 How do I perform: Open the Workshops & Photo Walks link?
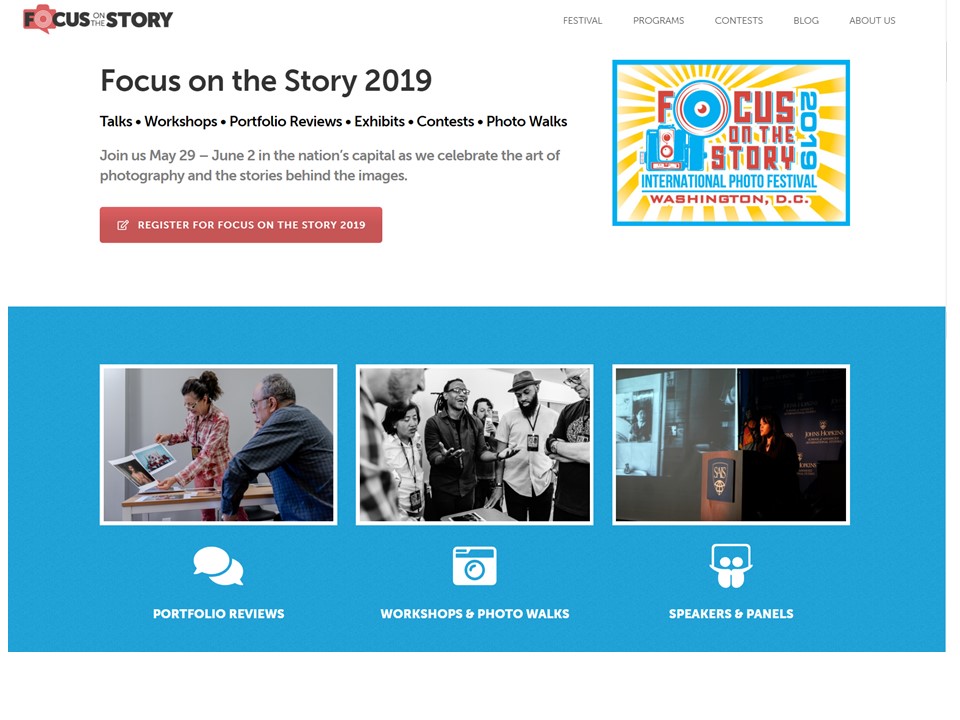click(x=474, y=613)
